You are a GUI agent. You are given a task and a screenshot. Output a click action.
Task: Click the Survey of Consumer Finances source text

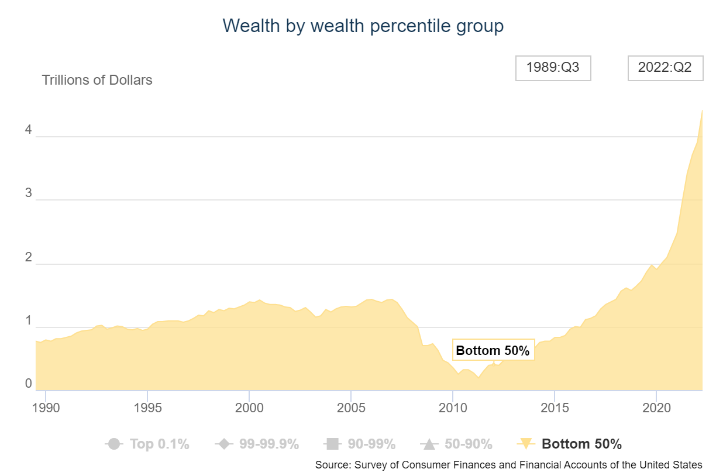509,465
